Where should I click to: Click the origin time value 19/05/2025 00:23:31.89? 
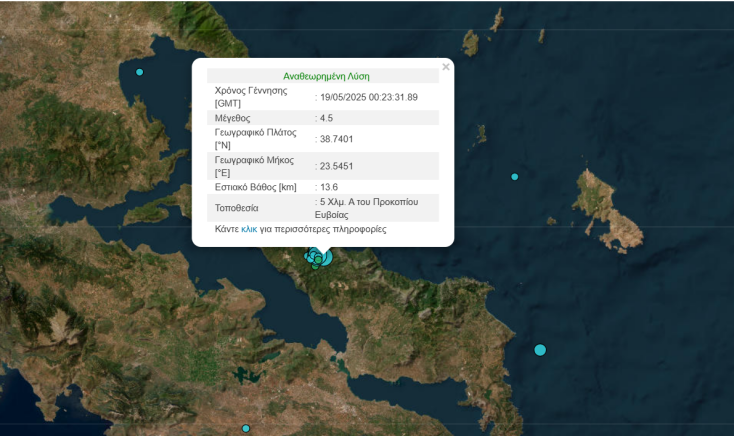pos(368,97)
